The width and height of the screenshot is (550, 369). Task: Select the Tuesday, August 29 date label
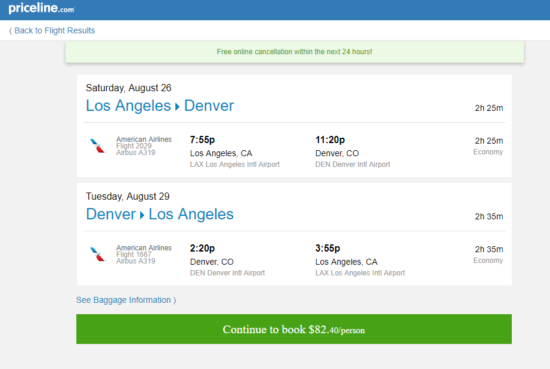click(x=128, y=196)
